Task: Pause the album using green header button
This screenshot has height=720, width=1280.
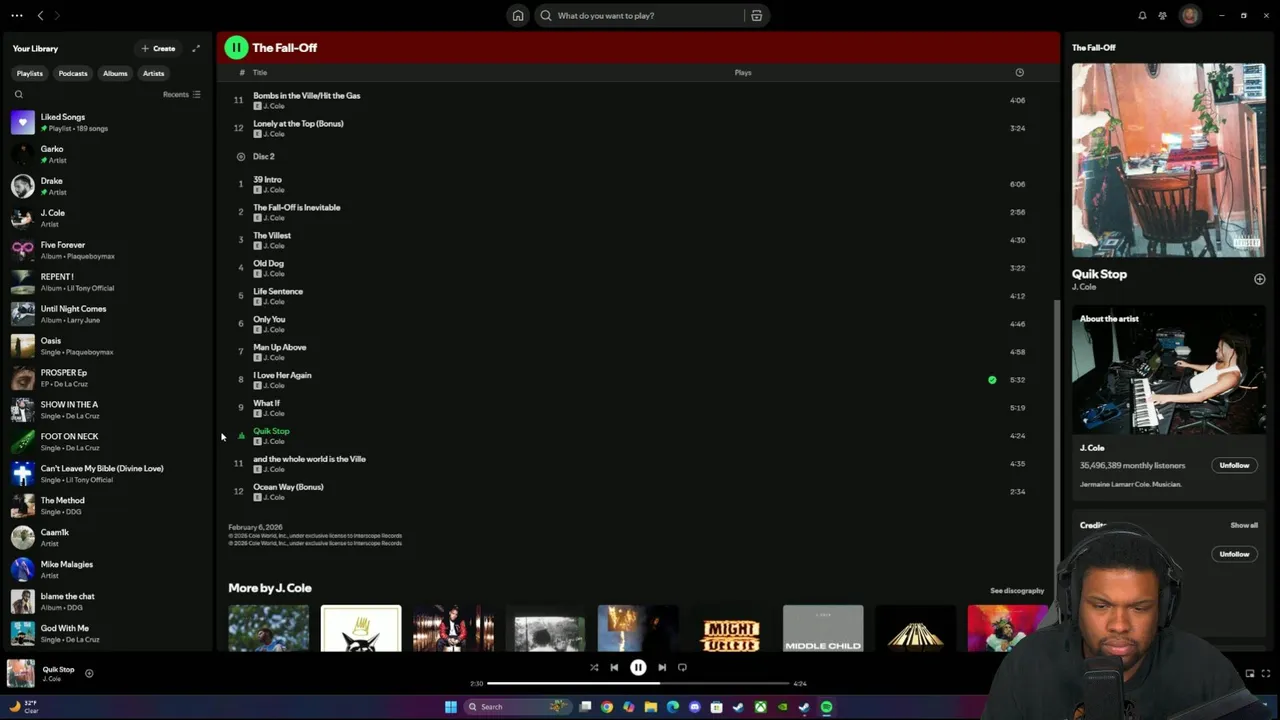Action: tap(236, 47)
